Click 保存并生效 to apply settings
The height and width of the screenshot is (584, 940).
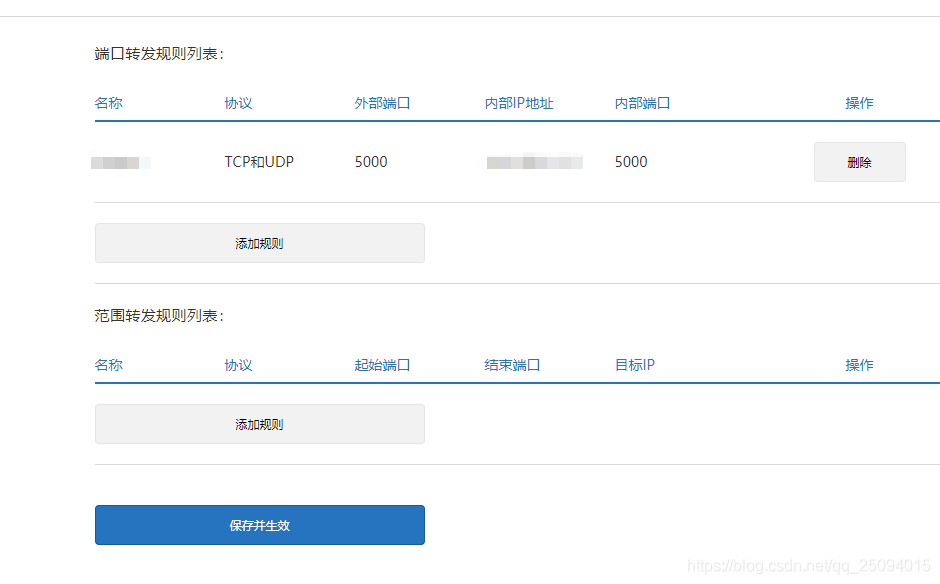259,524
